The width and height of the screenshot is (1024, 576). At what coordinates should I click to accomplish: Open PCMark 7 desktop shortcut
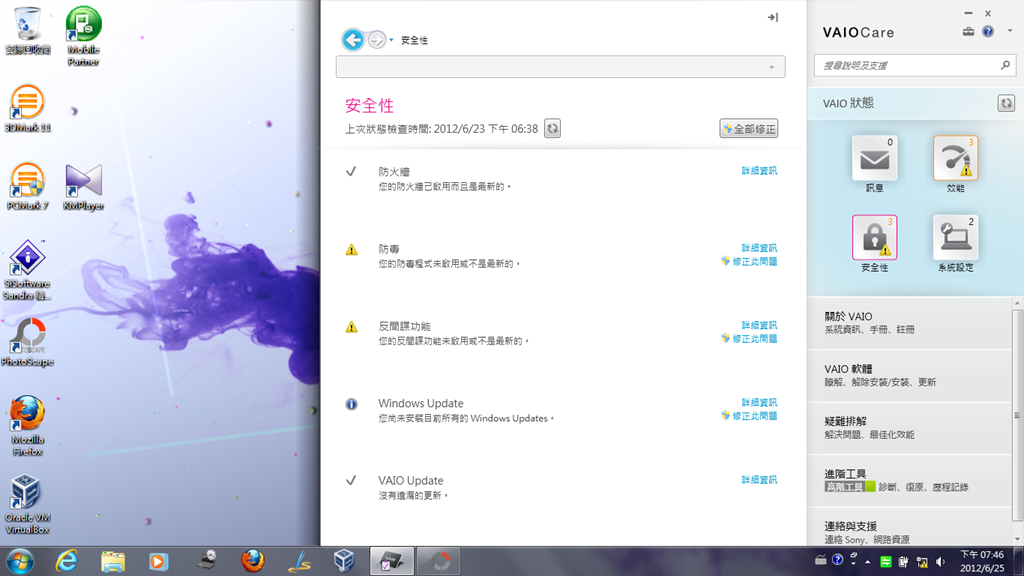27,186
